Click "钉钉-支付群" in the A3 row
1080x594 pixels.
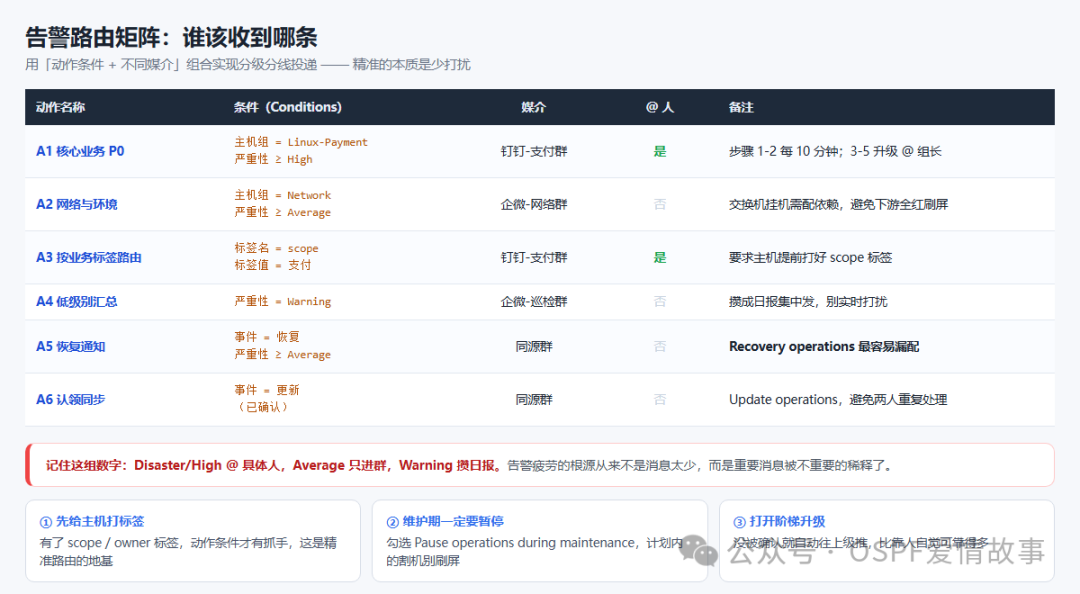pos(534,258)
